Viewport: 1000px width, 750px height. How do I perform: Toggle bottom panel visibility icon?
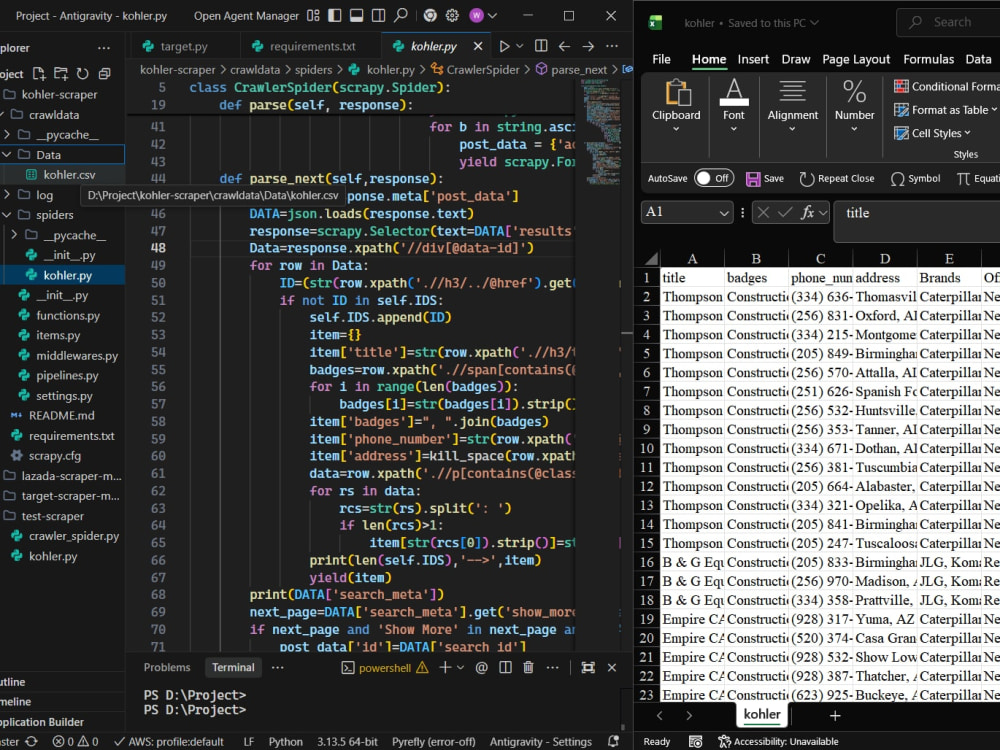tap(357, 15)
